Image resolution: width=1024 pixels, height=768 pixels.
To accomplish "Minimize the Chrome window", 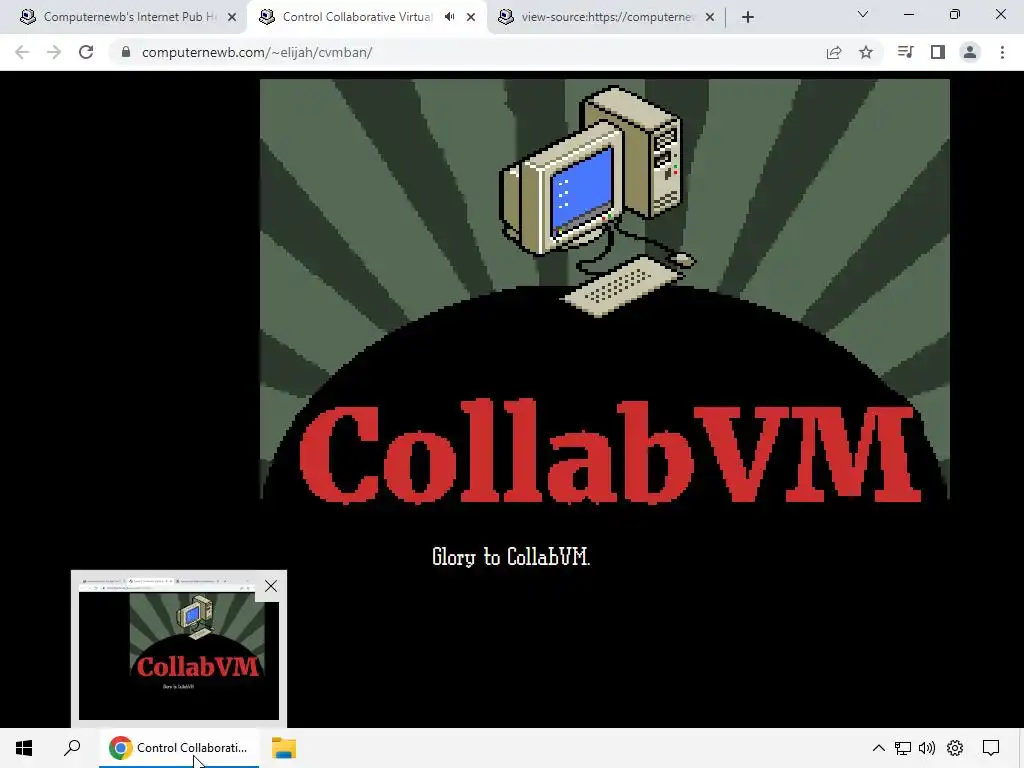I will (909, 14).
